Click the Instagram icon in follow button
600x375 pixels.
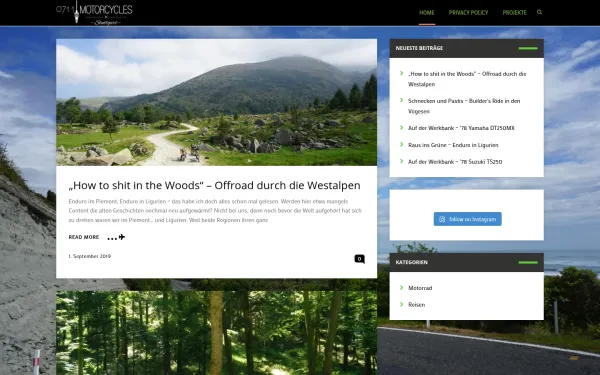[x=442, y=219]
